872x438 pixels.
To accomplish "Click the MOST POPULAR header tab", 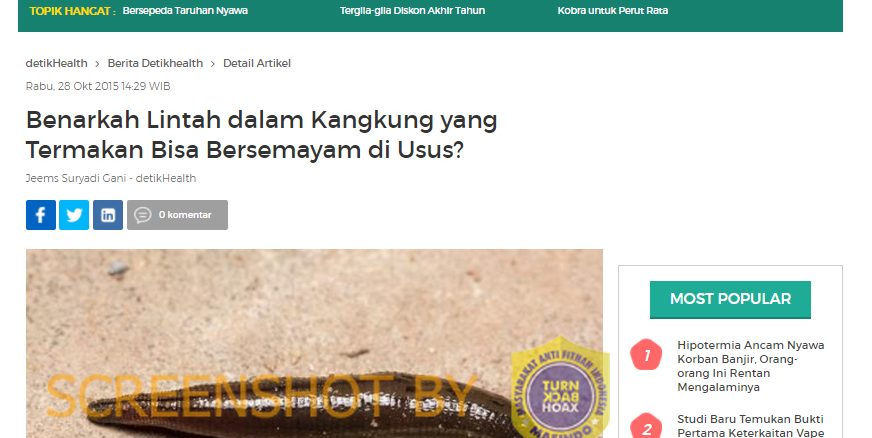I will tap(730, 299).
